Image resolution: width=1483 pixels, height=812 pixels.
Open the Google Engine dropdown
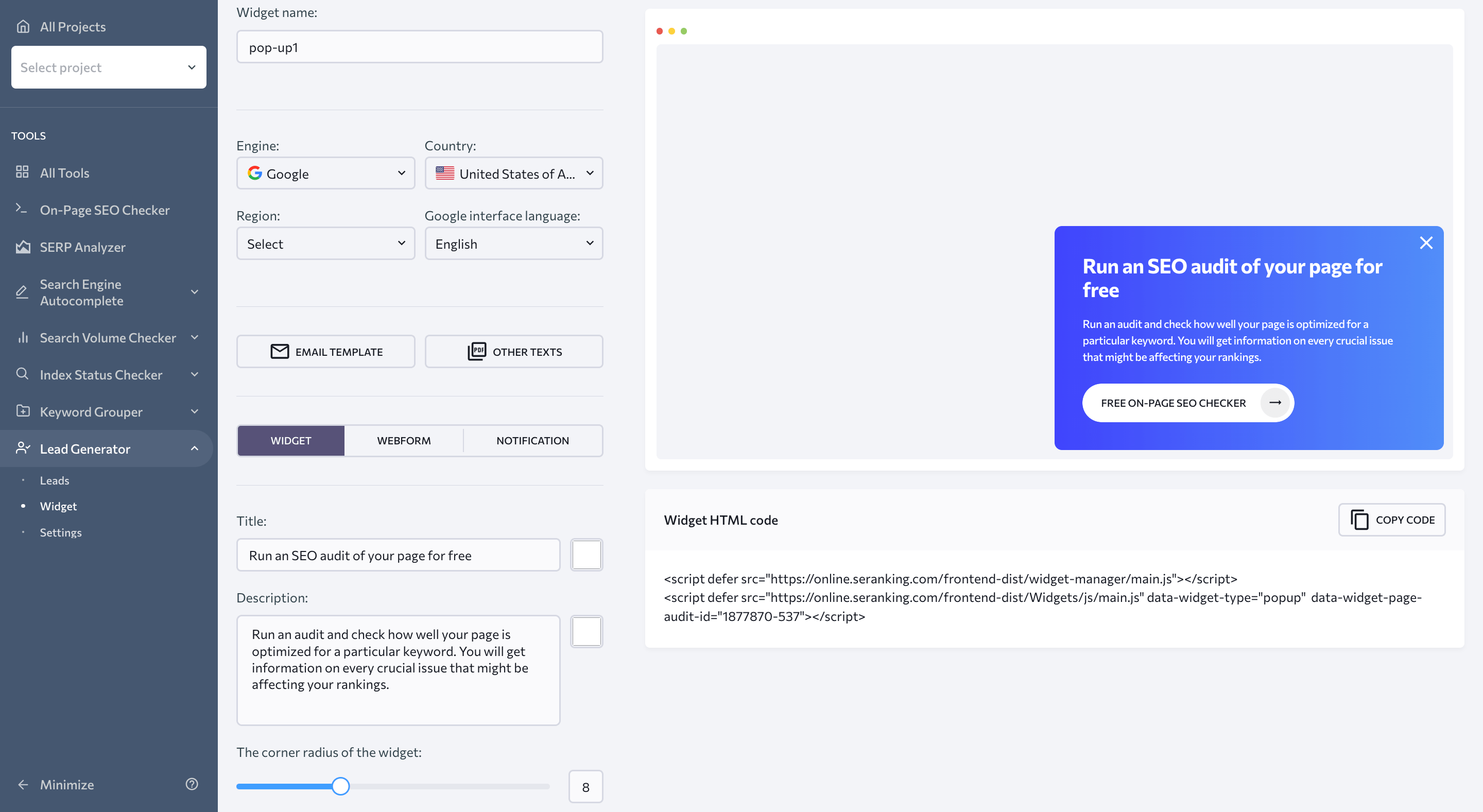coord(325,172)
